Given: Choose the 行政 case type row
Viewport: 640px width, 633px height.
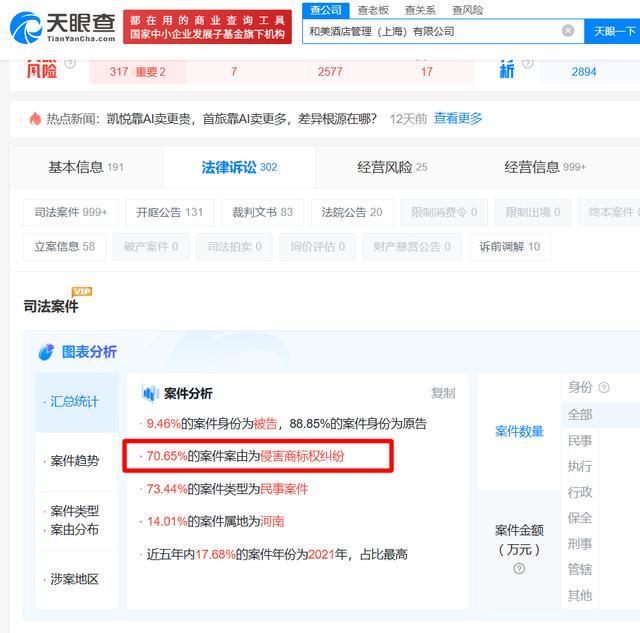Looking at the screenshot, I should 580,492.
